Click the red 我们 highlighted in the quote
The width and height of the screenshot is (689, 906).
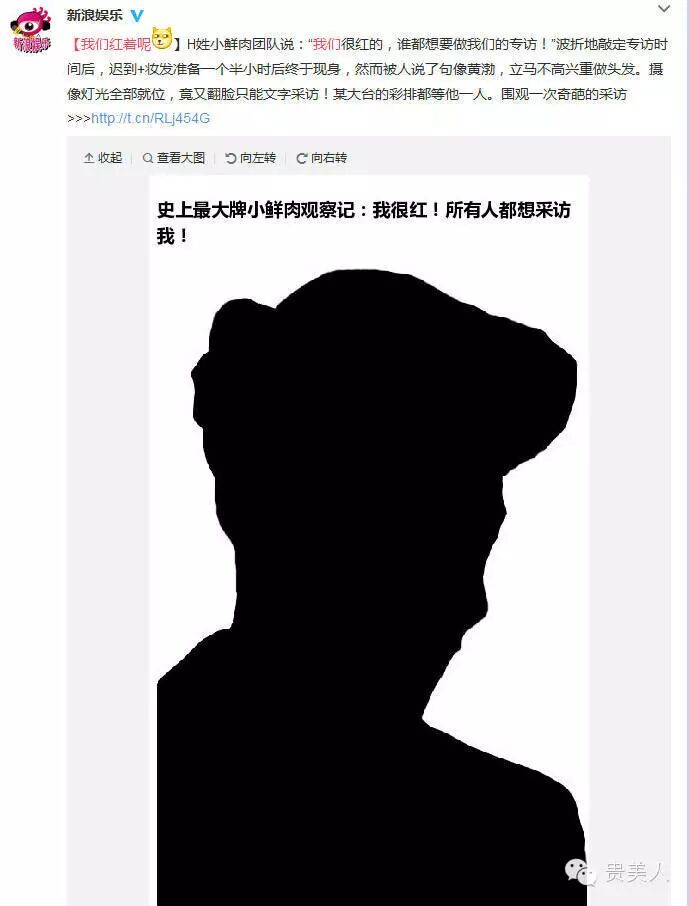[327, 44]
